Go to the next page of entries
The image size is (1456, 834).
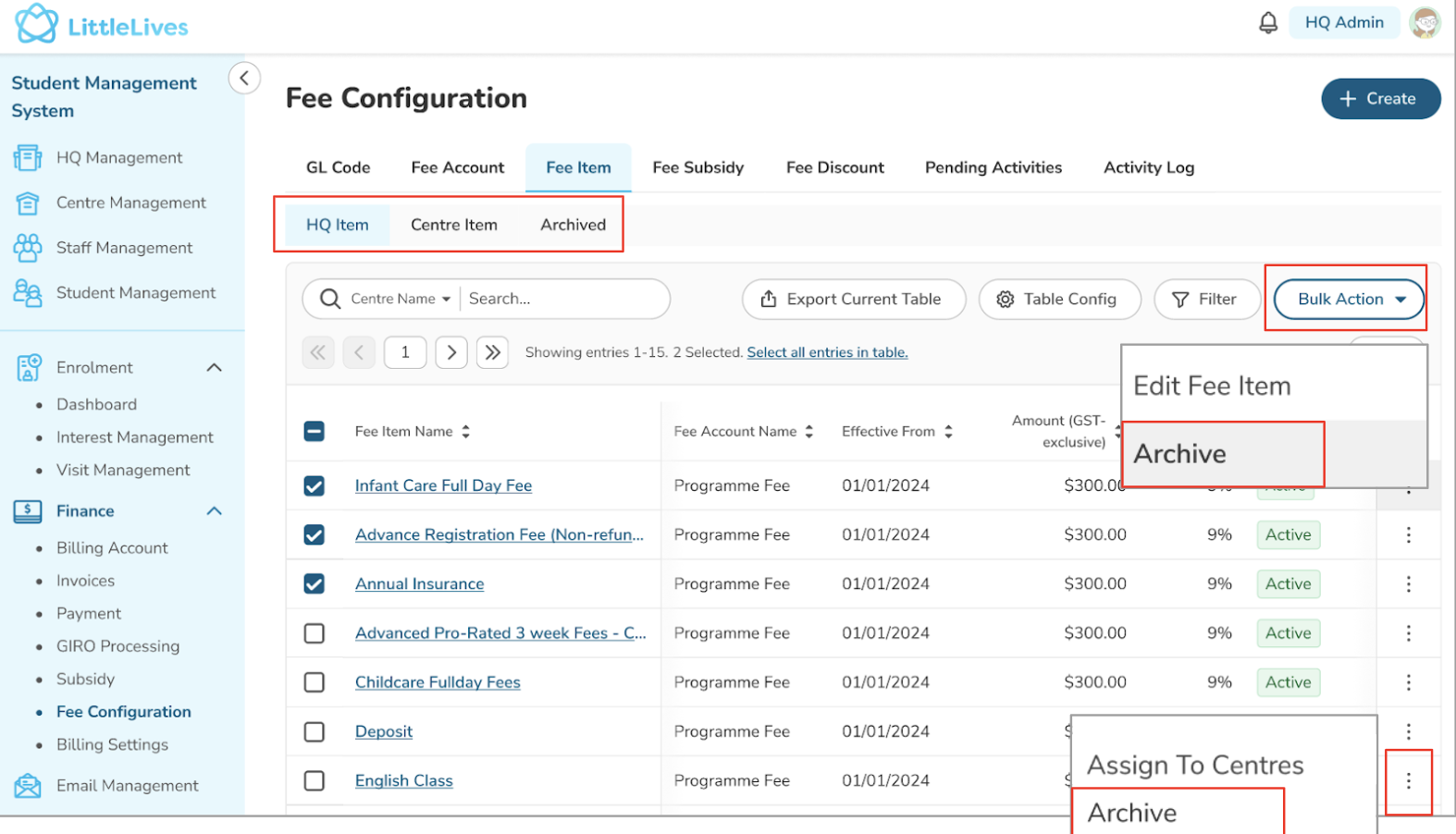coord(451,352)
